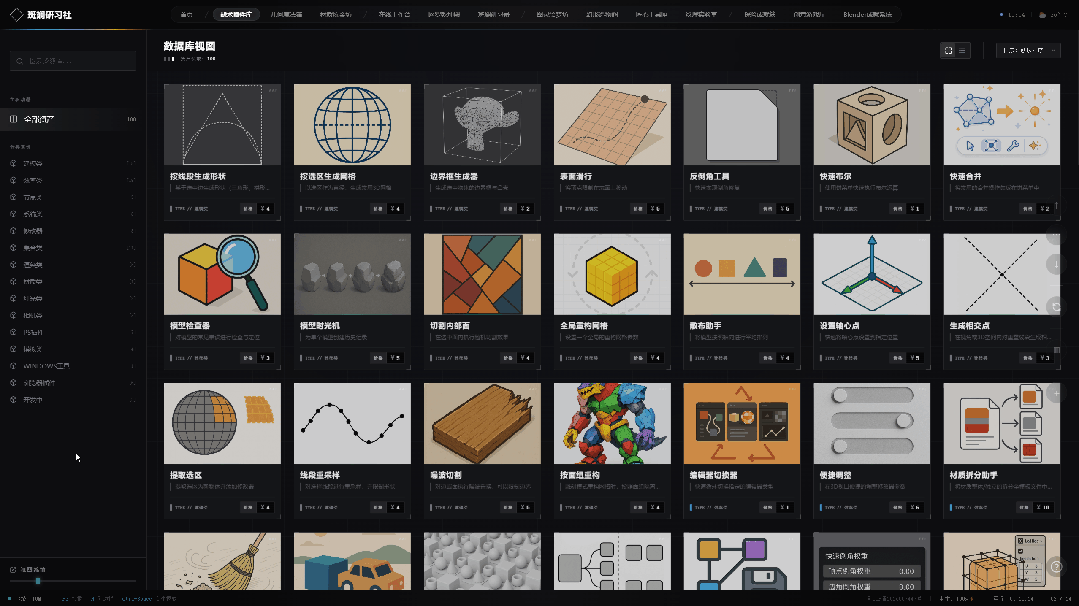Click price button on 按选区生成网格 card
The height and width of the screenshot is (606, 1079).
(x=395, y=208)
